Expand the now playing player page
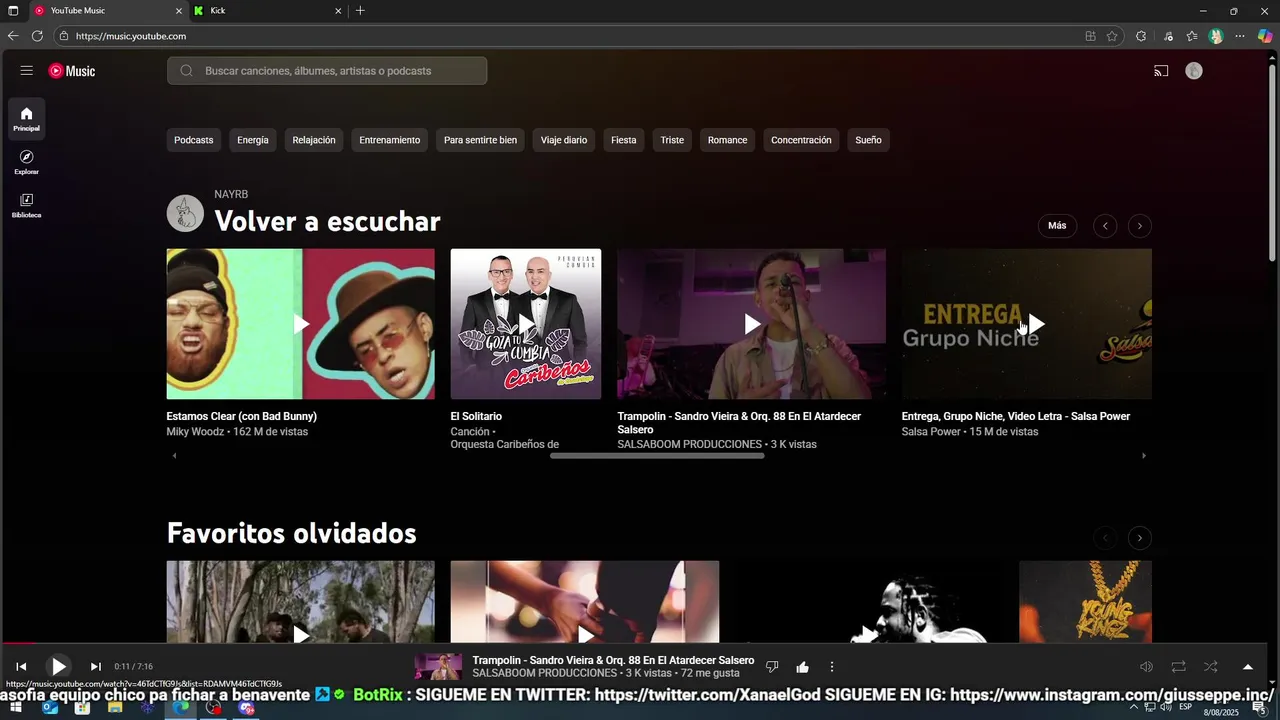Screen dimensions: 1280x720 pyautogui.click(x=1248, y=667)
